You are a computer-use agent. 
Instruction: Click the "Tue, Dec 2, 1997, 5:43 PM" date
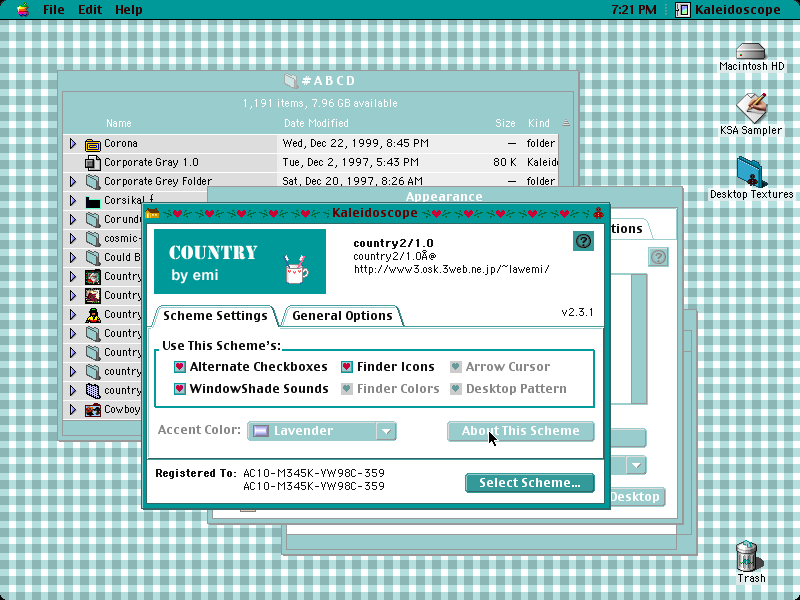point(351,163)
